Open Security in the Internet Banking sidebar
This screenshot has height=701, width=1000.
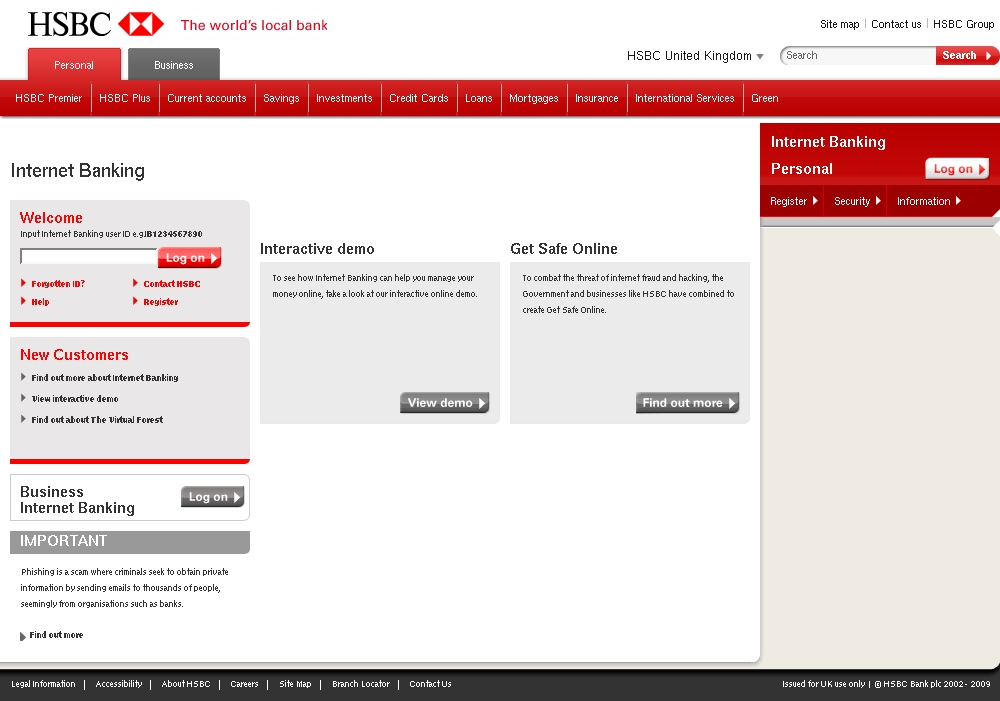(x=858, y=201)
